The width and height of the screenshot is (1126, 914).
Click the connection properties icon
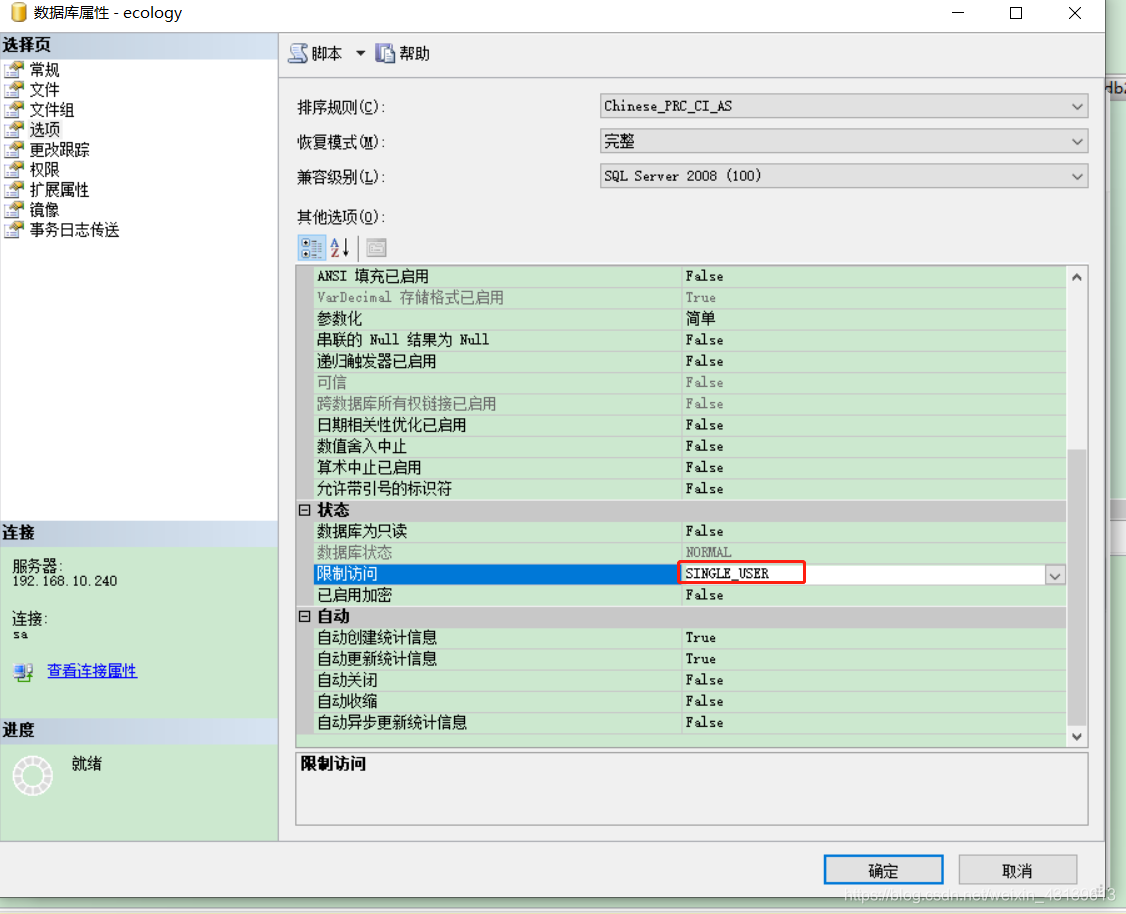coord(23,671)
